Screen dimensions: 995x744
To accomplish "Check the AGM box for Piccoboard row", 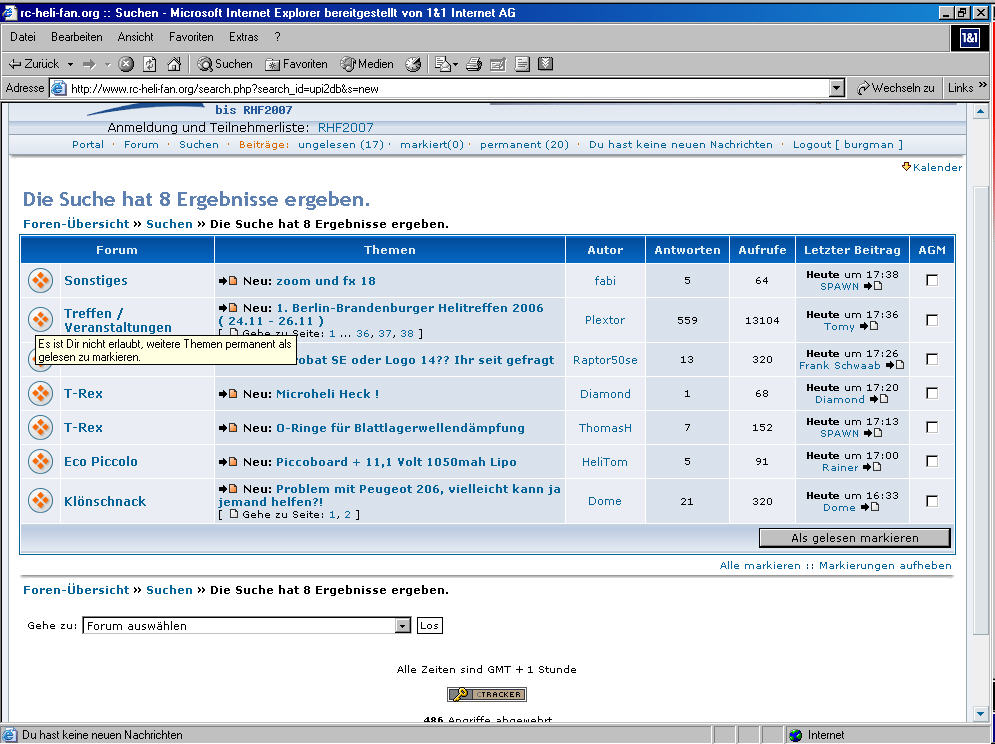I will coord(932,462).
